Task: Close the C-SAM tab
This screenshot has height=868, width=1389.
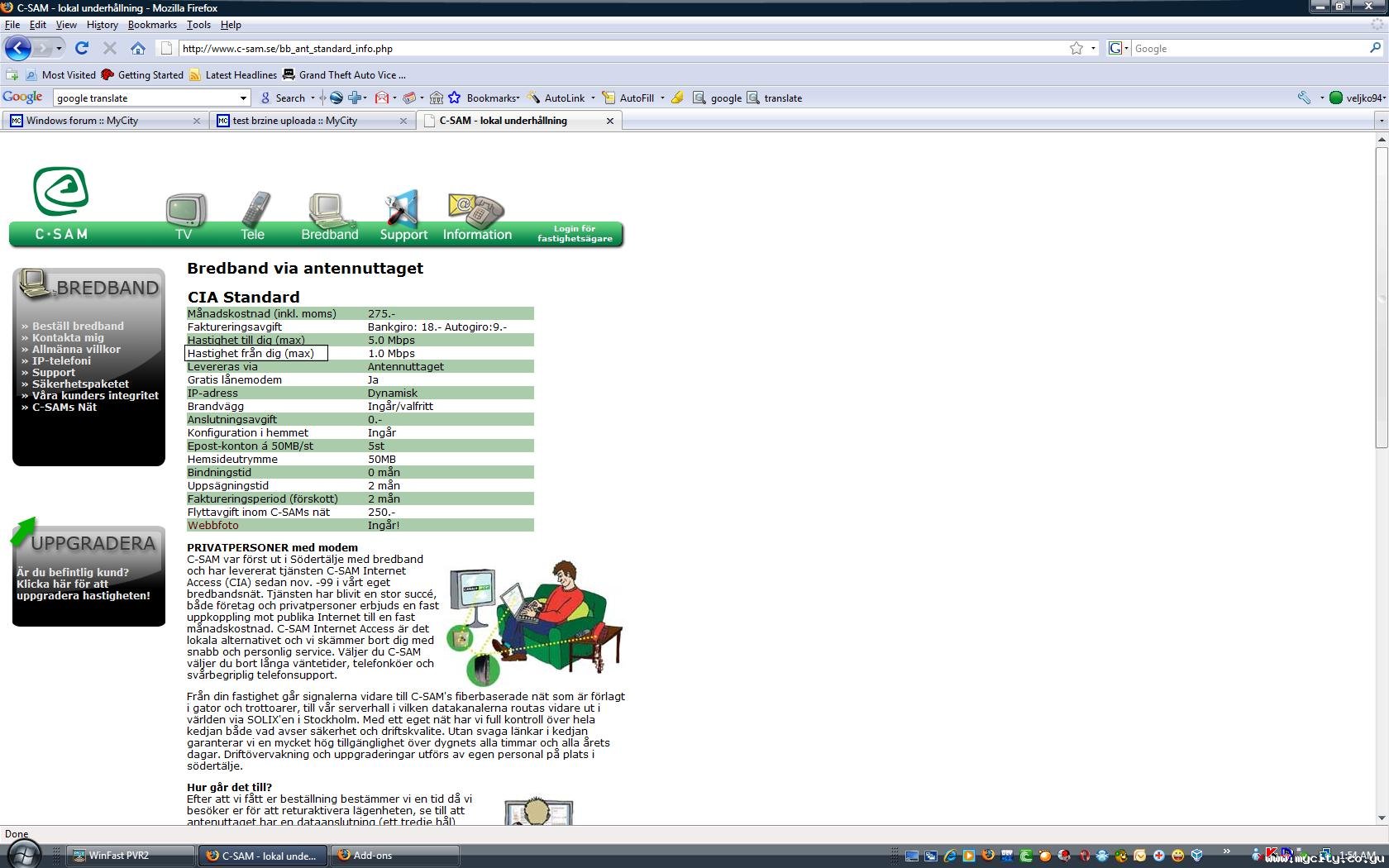Action: click(610, 121)
